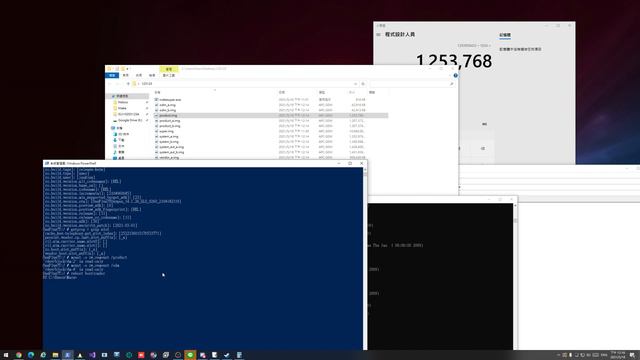Screen dimensions: 640x360
Task: Open Google Drive (G:) in navigation pane
Action: point(130,120)
